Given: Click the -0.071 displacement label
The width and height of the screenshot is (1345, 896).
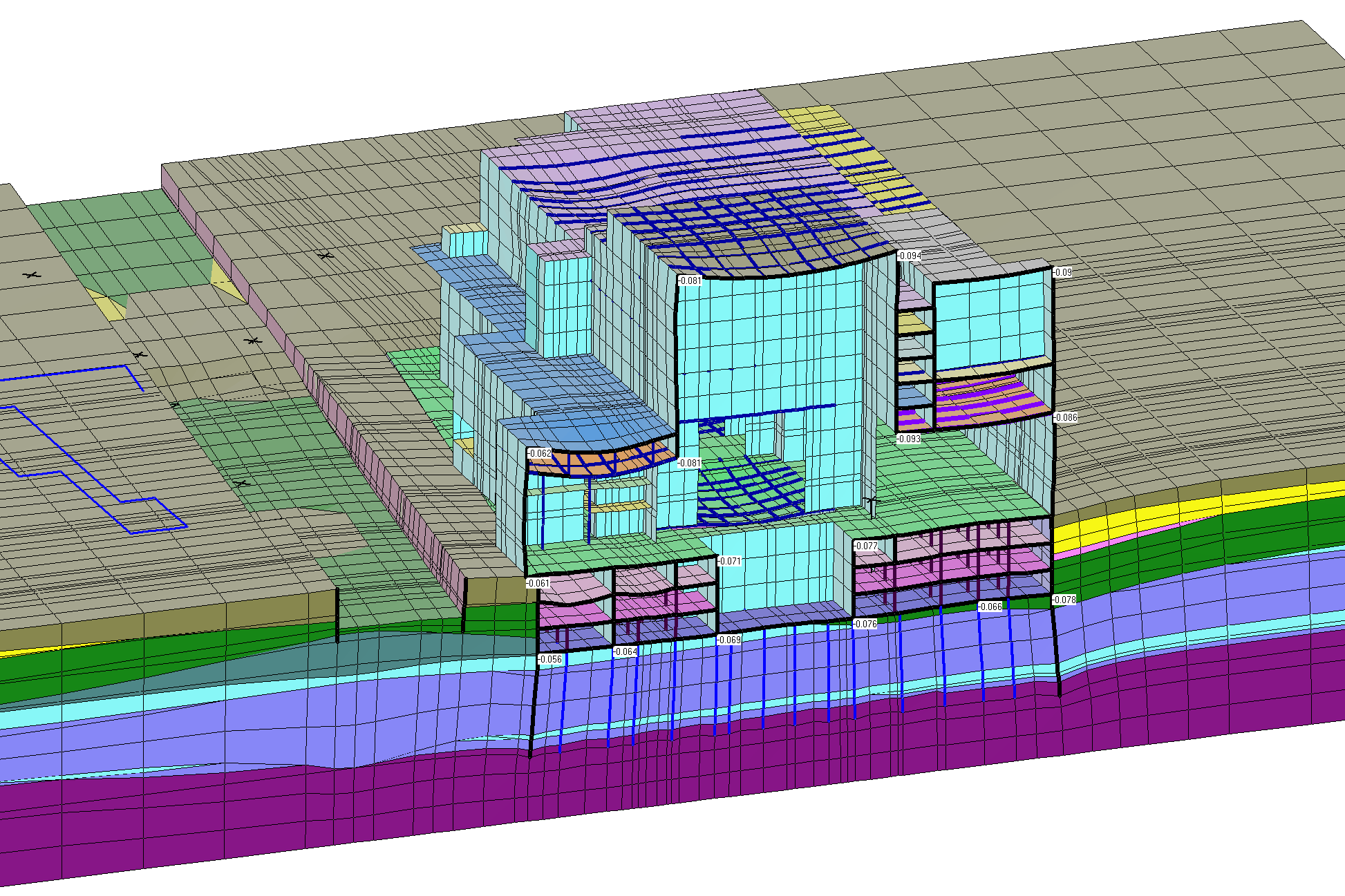Looking at the screenshot, I should pyautogui.click(x=729, y=561).
